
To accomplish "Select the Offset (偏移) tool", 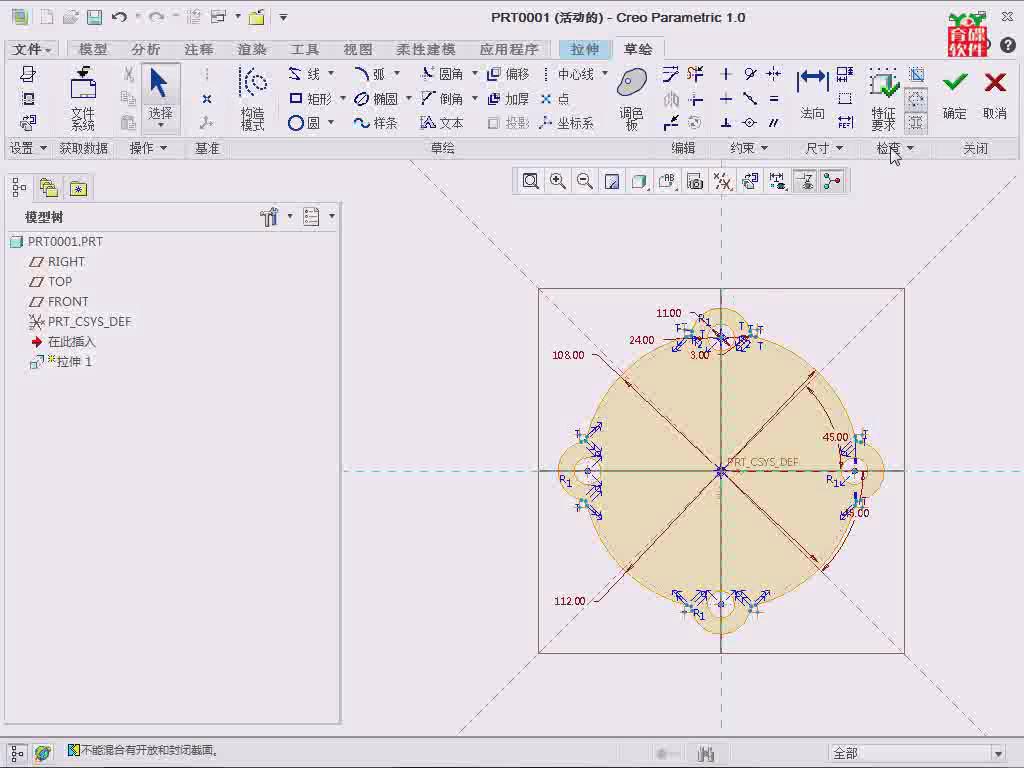I will (x=508, y=74).
